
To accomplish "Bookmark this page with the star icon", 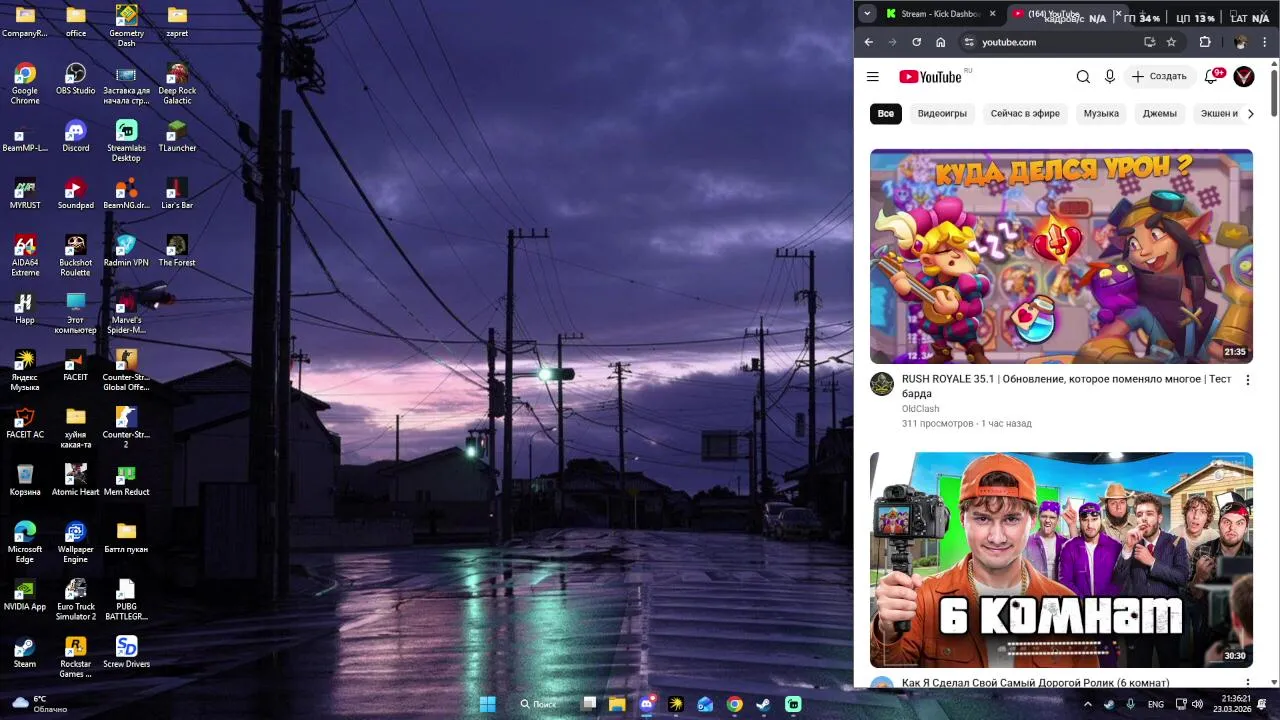I will click(x=1171, y=42).
